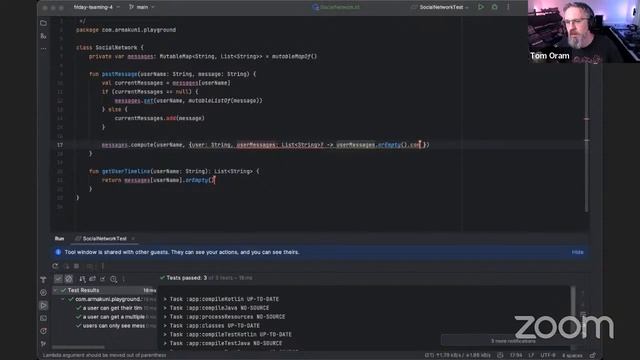The height and width of the screenshot is (360, 640).
Task: Click the cursor position in status bar
Action: coord(516,355)
